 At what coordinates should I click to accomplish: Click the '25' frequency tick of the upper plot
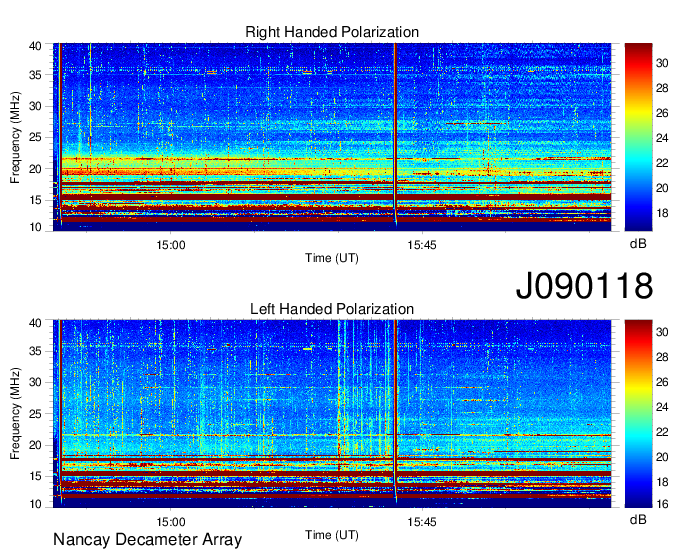click(35, 137)
